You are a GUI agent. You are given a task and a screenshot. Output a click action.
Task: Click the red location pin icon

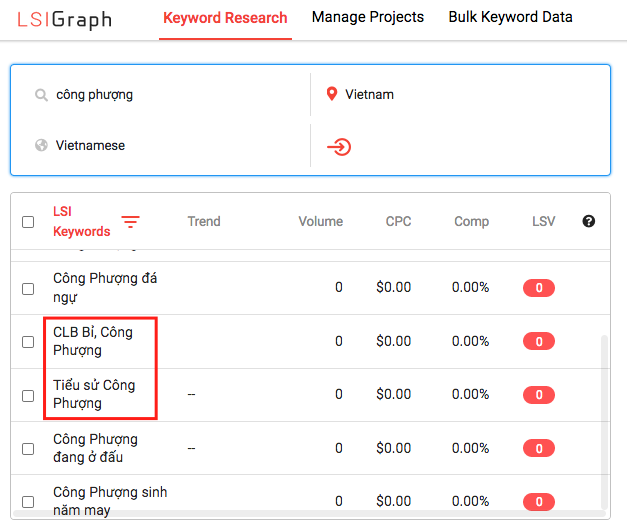(x=331, y=94)
